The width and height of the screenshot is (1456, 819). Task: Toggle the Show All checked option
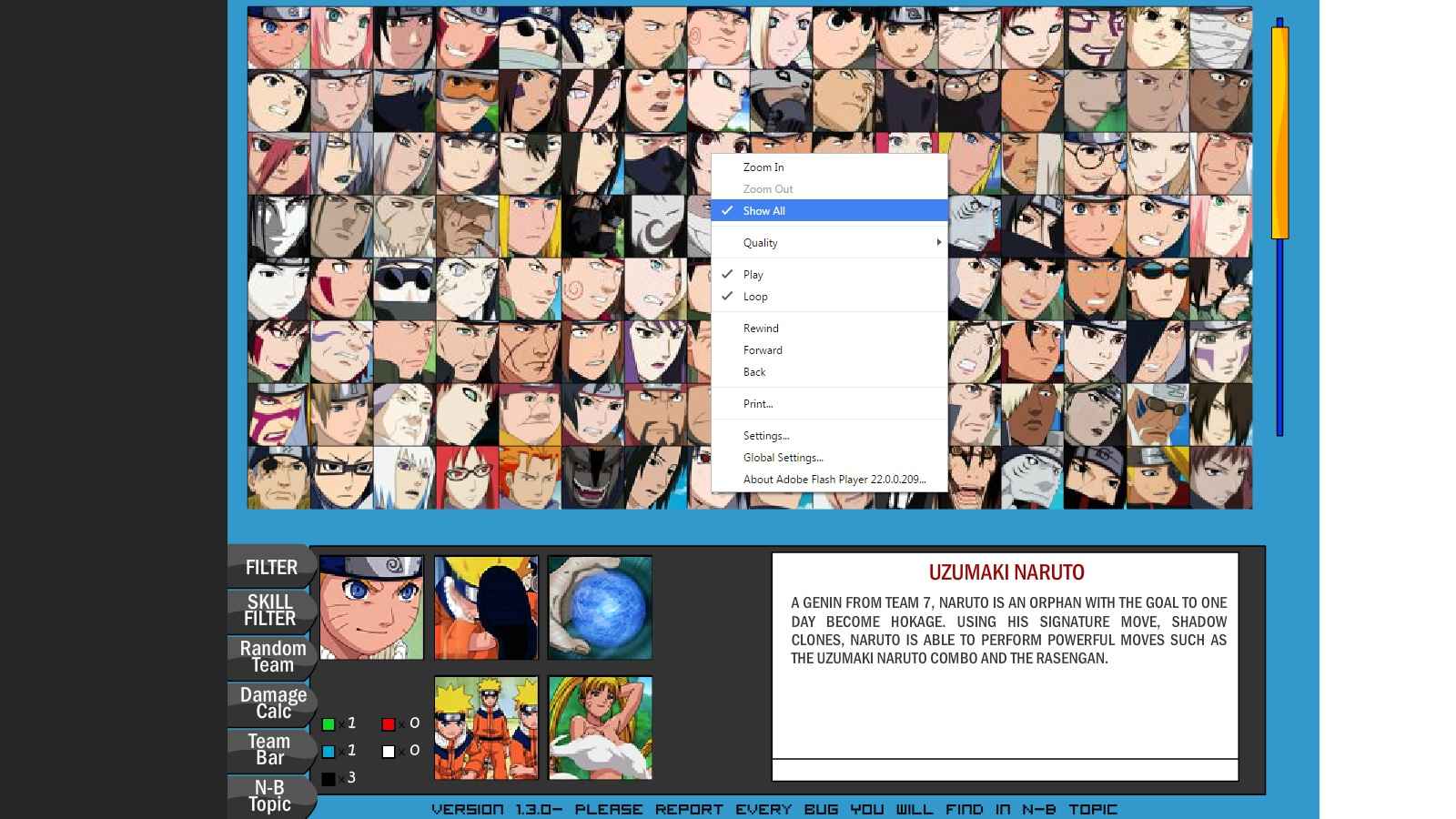coord(763,211)
